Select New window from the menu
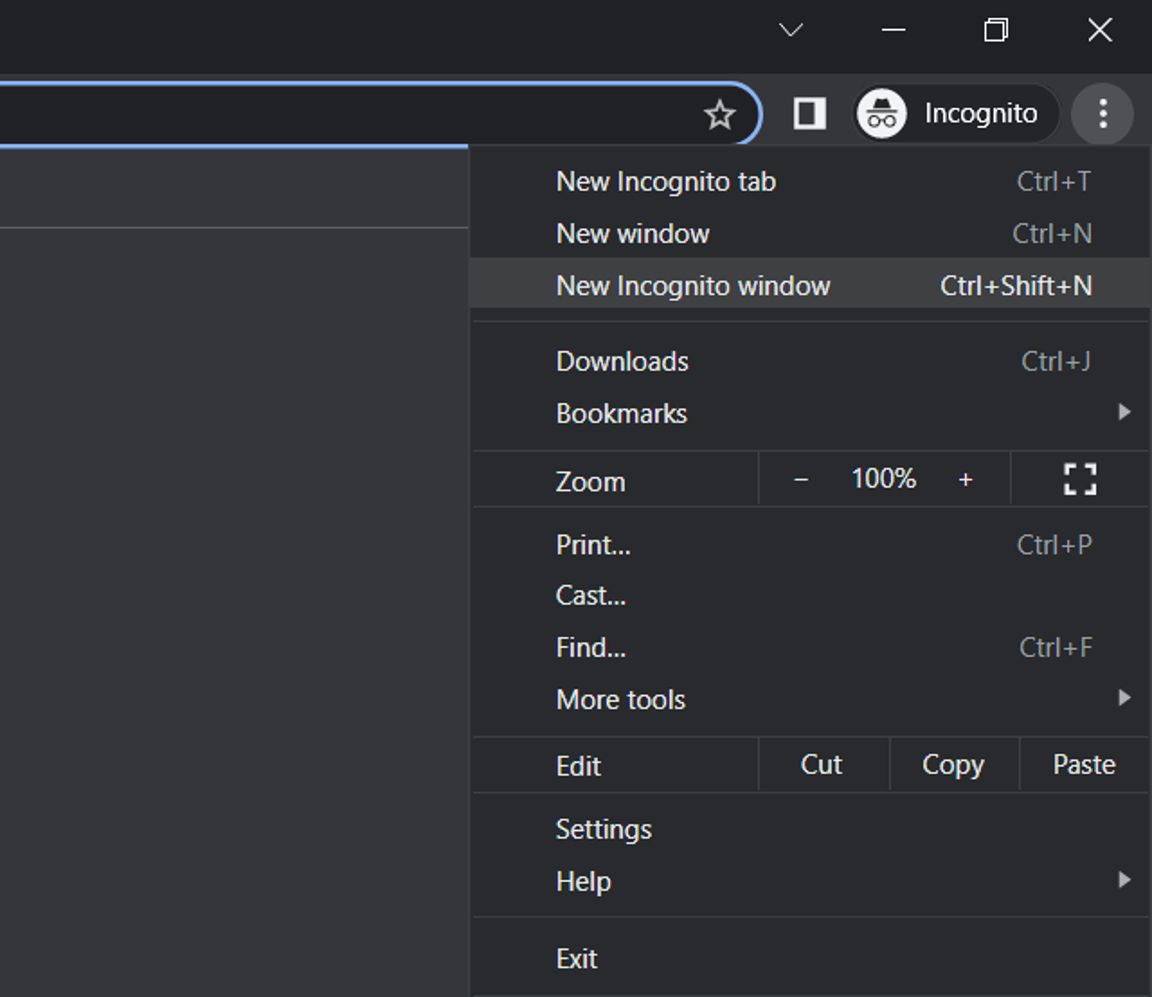The width and height of the screenshot is (1152, 997). click(633, 233)
